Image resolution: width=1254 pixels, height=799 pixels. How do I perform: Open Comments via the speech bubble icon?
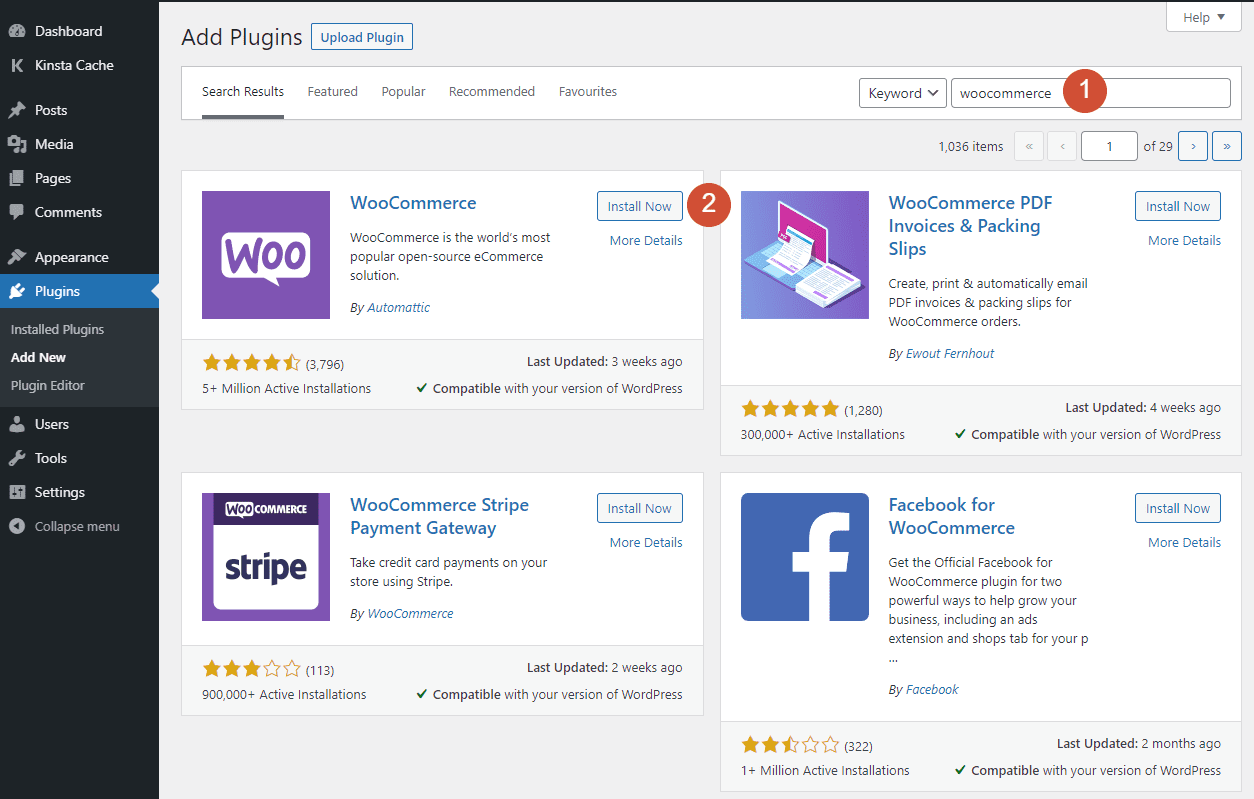point(21,211)
